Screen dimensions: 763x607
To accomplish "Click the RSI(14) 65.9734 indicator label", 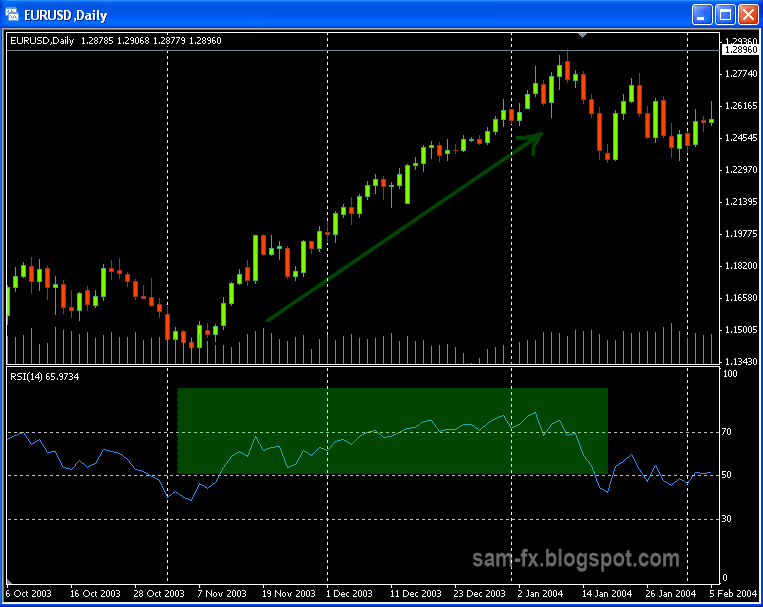I will [x=44, y=377].
